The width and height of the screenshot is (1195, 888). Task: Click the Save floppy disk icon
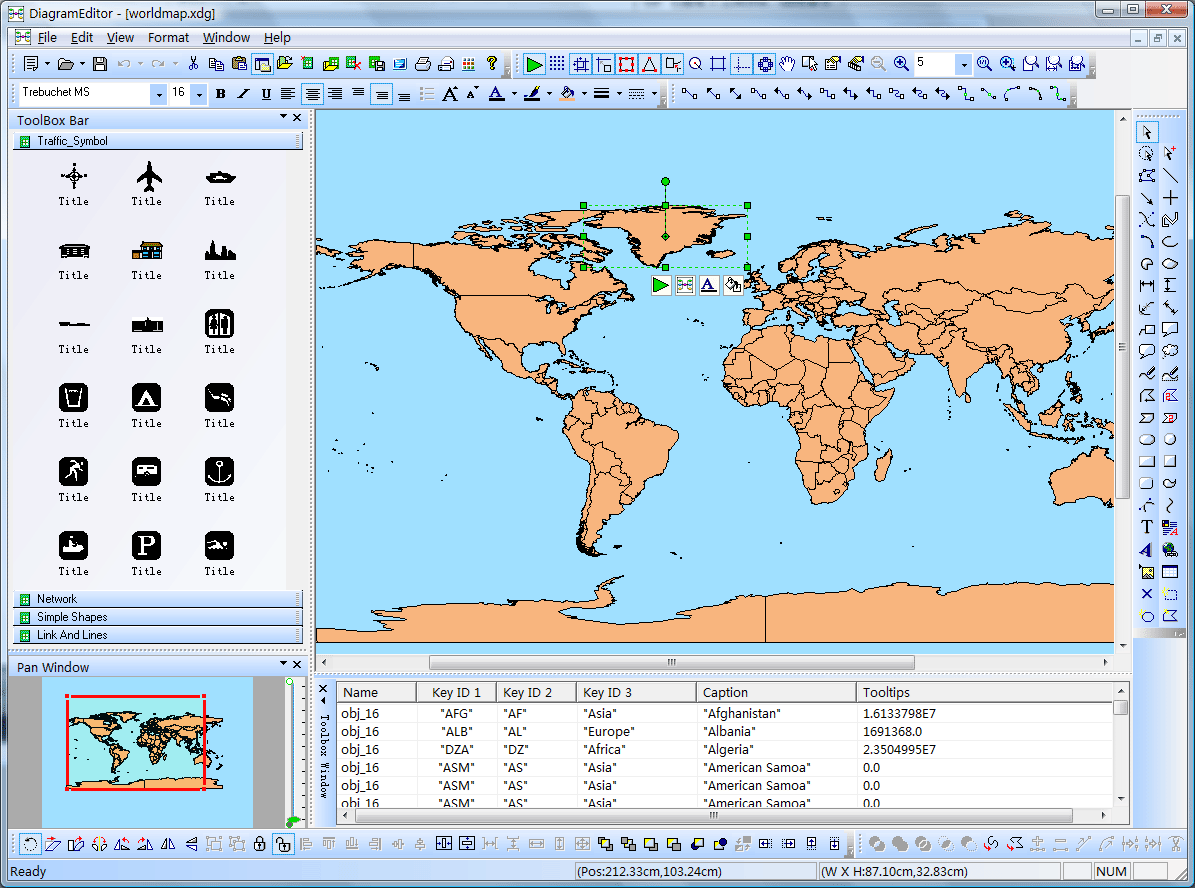tap(99, 64)
